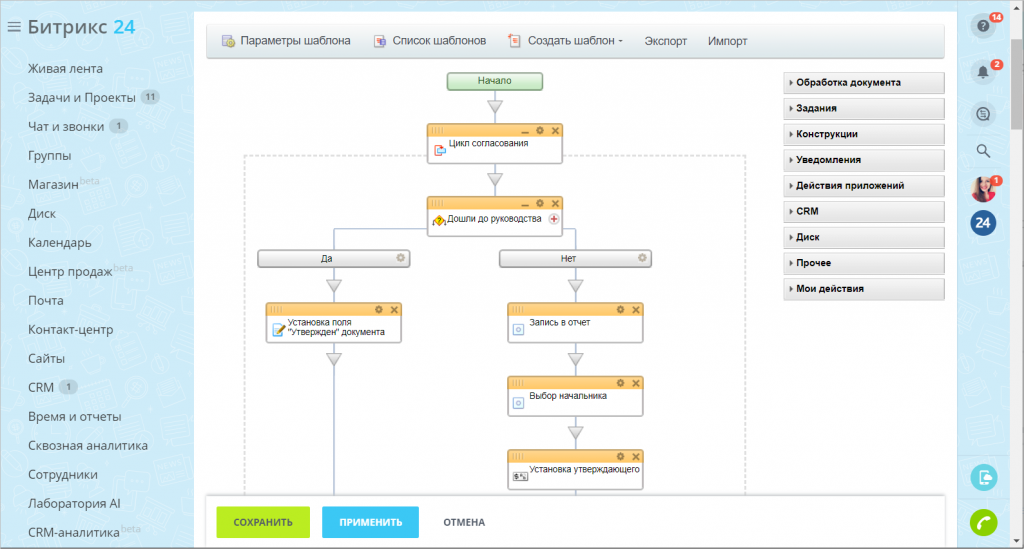Open the chat messenger icon in right bar
This screenshot has width=1024, height=549.
[984, 114]
